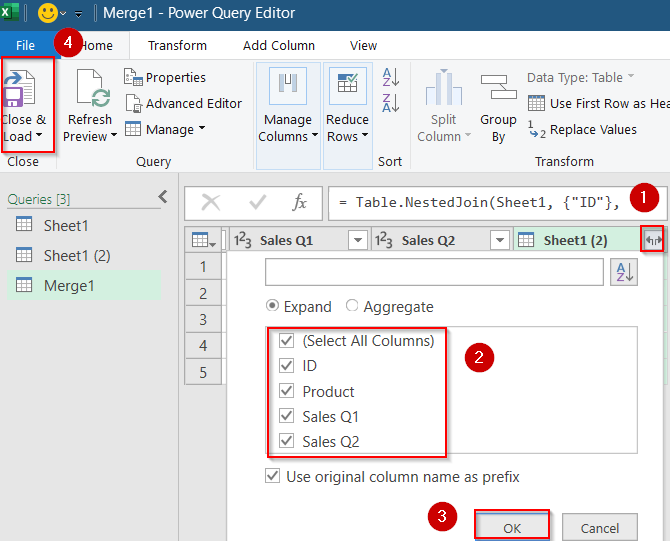This screenshot has height=541, width=670.
Task: Click the fx formula icon
Action: tap(299, 202)
